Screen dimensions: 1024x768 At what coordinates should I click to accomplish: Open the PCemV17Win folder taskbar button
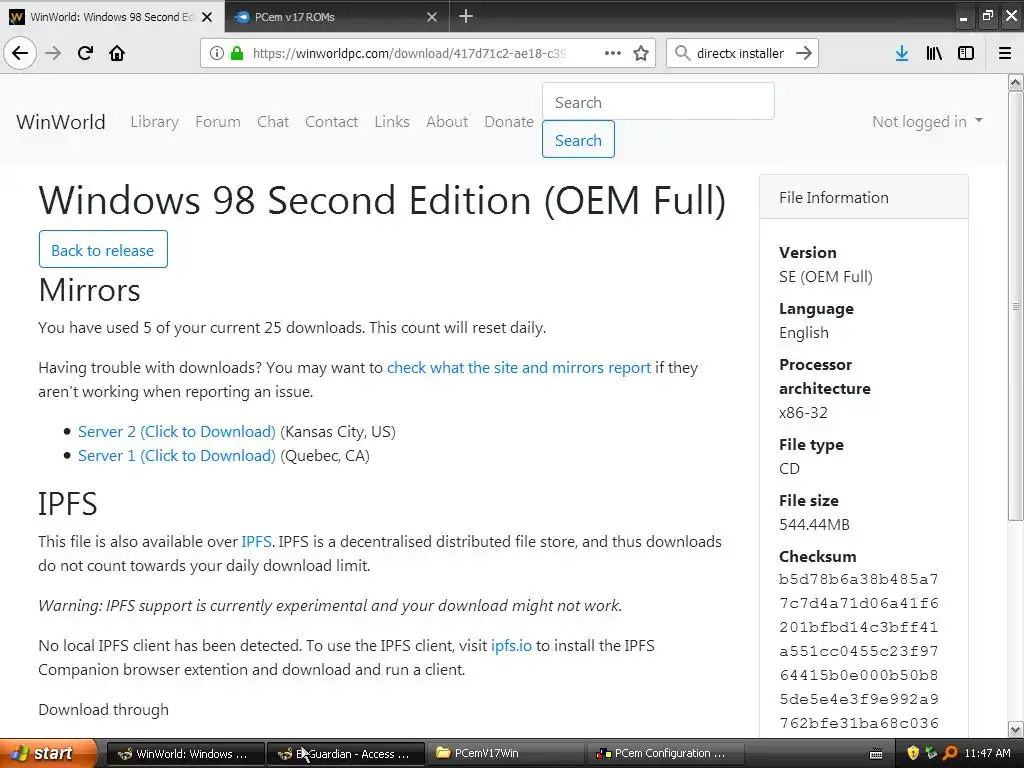[506, 754]
